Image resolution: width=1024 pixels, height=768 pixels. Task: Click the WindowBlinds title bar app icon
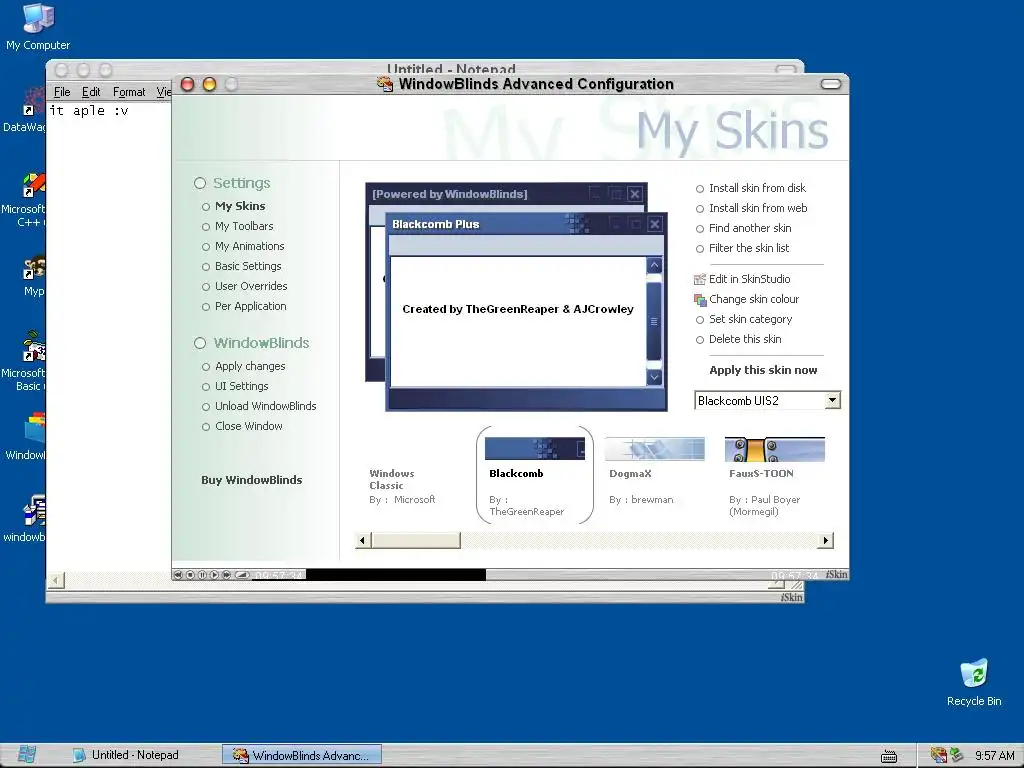click(385, 84)
